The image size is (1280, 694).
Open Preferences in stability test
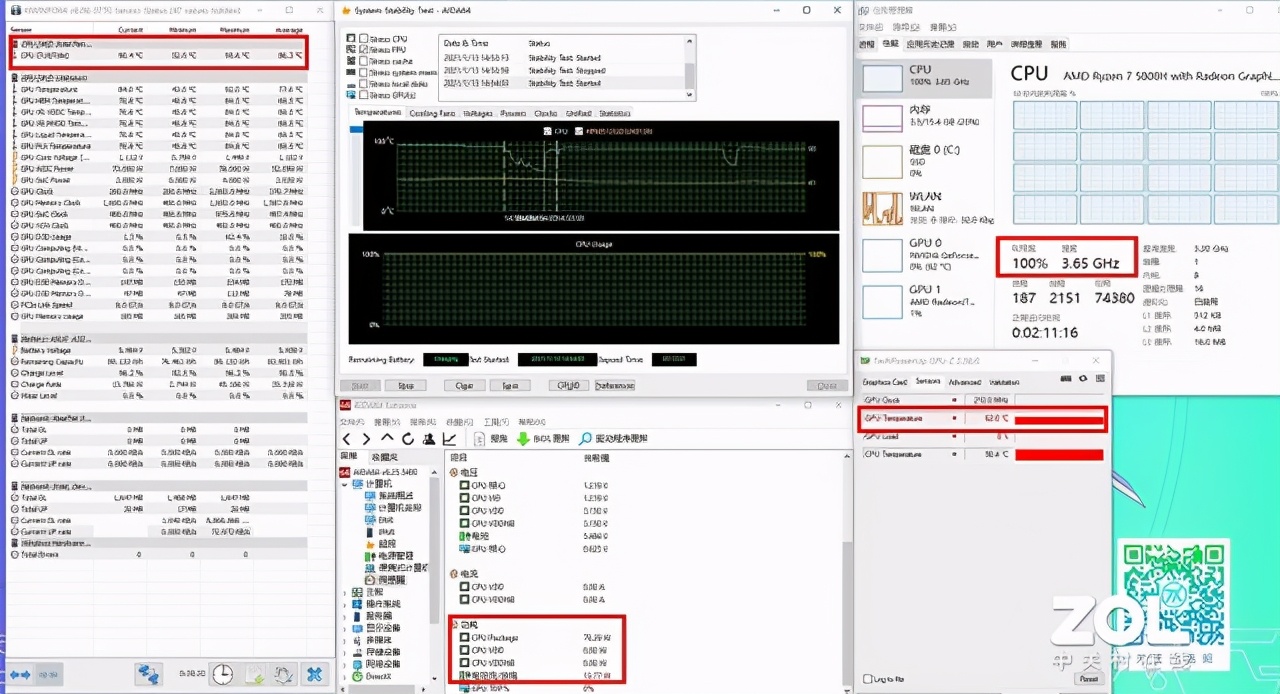pos(614,385)
